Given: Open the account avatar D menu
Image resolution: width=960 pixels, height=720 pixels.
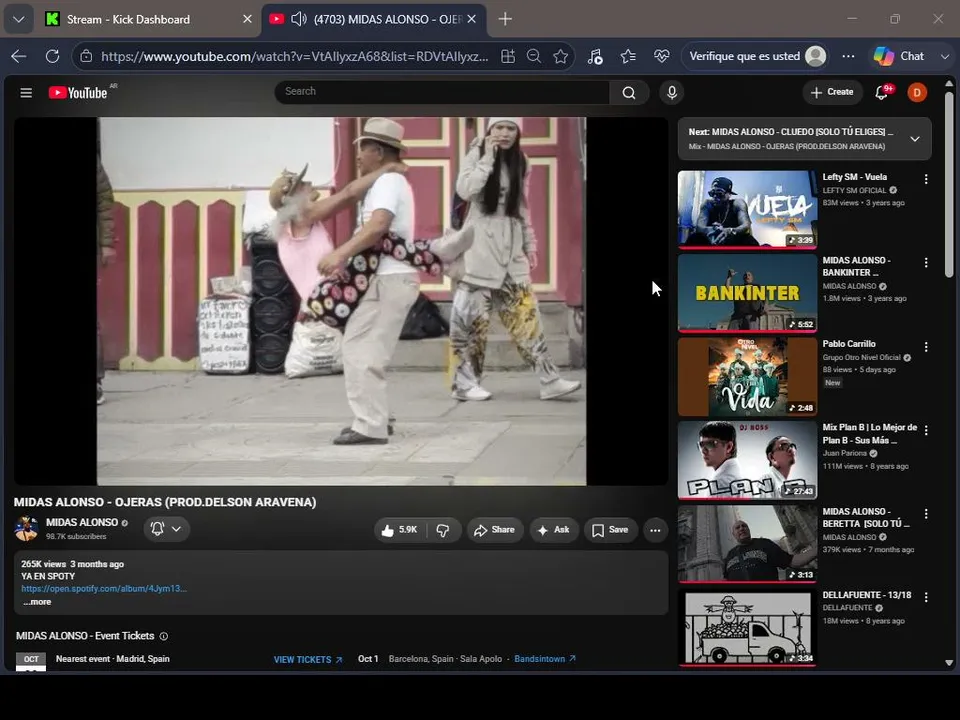Looking at the screenshot, I should 917,92.
